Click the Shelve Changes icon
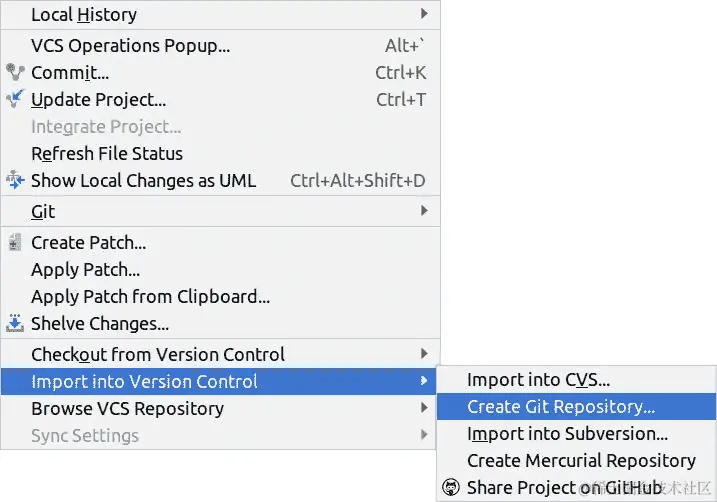The width and height of the screenshot is (717, 502). point(15,323)
